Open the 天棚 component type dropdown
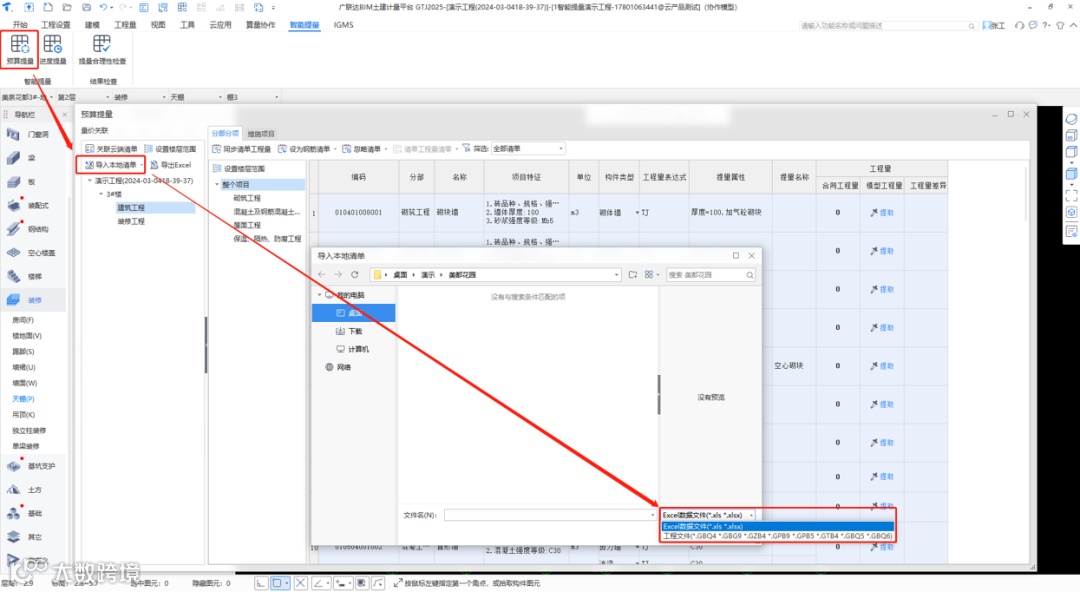 (x=196, y=97)
